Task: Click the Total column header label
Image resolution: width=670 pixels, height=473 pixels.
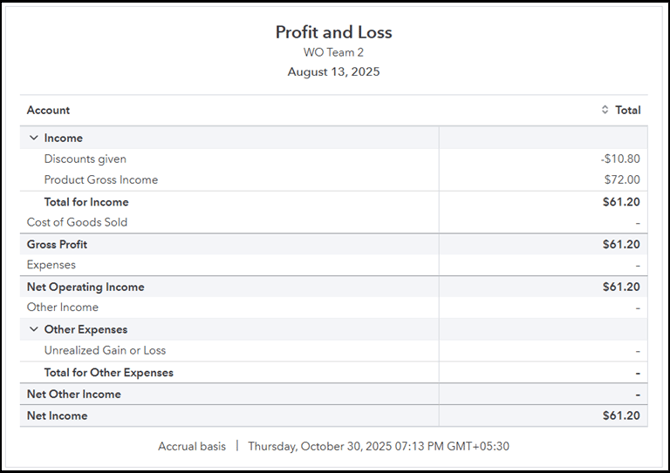Action: 628,110
